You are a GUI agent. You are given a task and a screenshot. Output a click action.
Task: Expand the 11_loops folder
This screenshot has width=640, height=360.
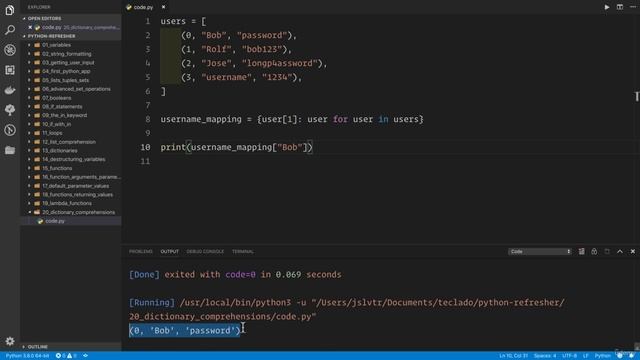[52, 133]
